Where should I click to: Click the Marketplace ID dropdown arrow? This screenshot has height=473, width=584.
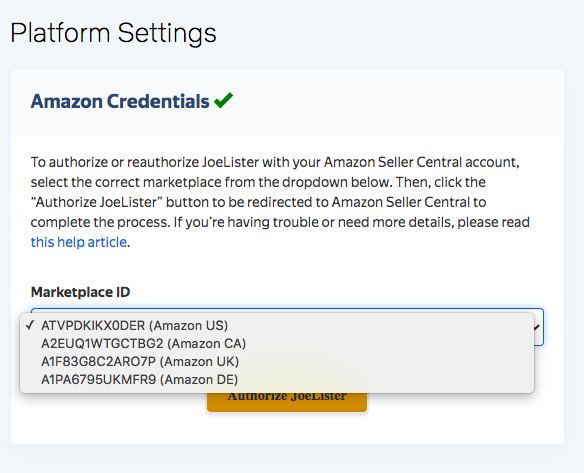(x=537, y=327)
